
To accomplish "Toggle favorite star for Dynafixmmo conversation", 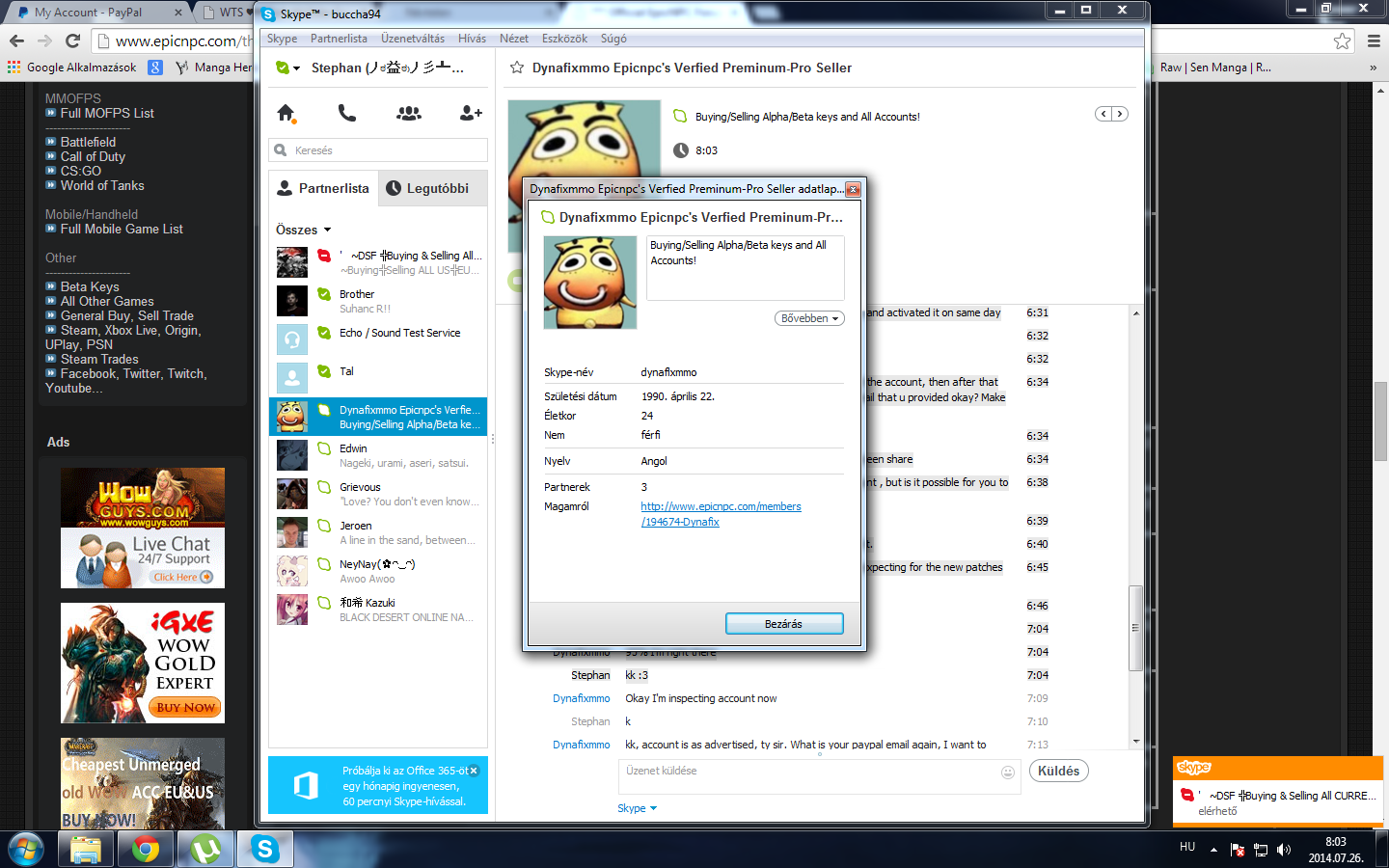I will tap(517, 68).
